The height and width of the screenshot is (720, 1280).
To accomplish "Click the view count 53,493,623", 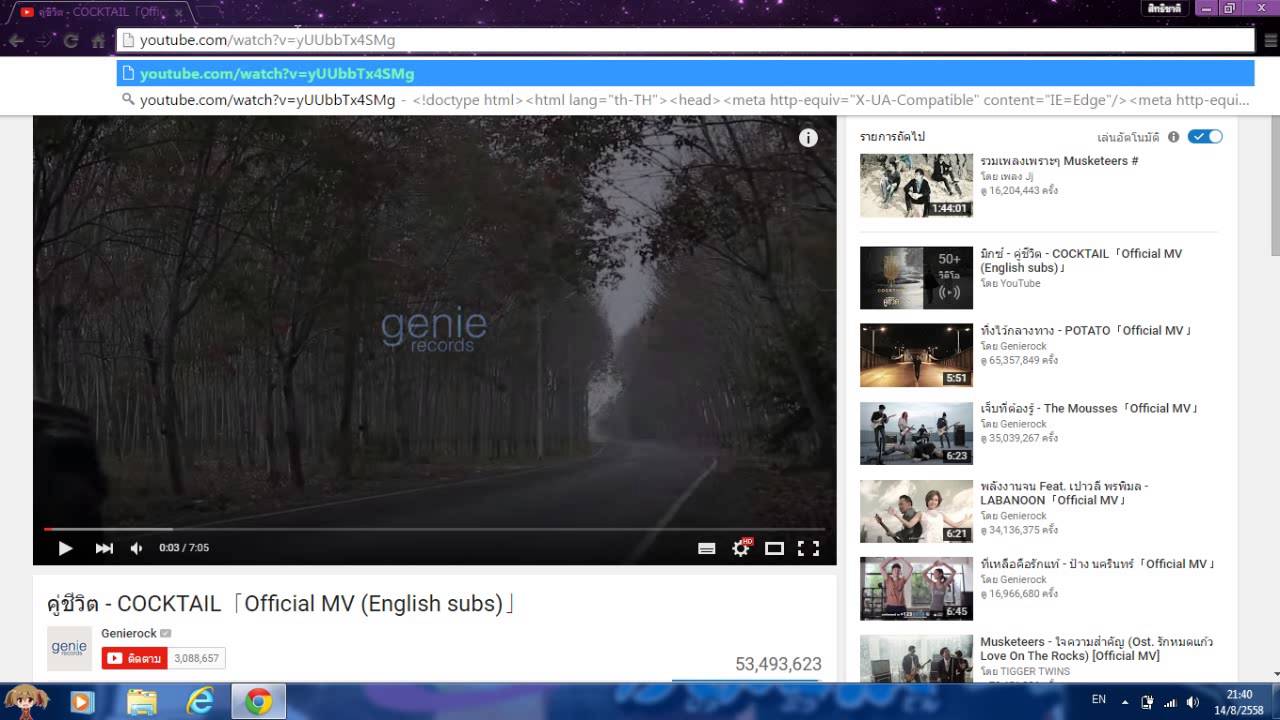I will (778, 664).
